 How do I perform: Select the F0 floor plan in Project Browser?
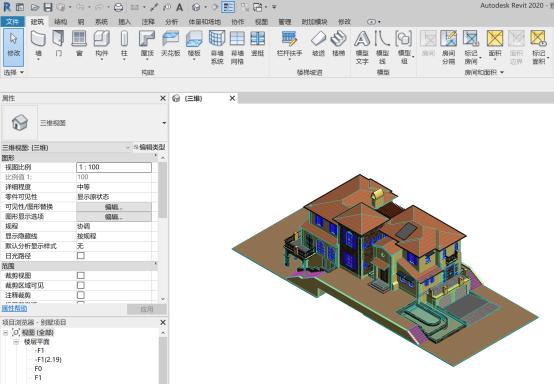pos(38,368)
